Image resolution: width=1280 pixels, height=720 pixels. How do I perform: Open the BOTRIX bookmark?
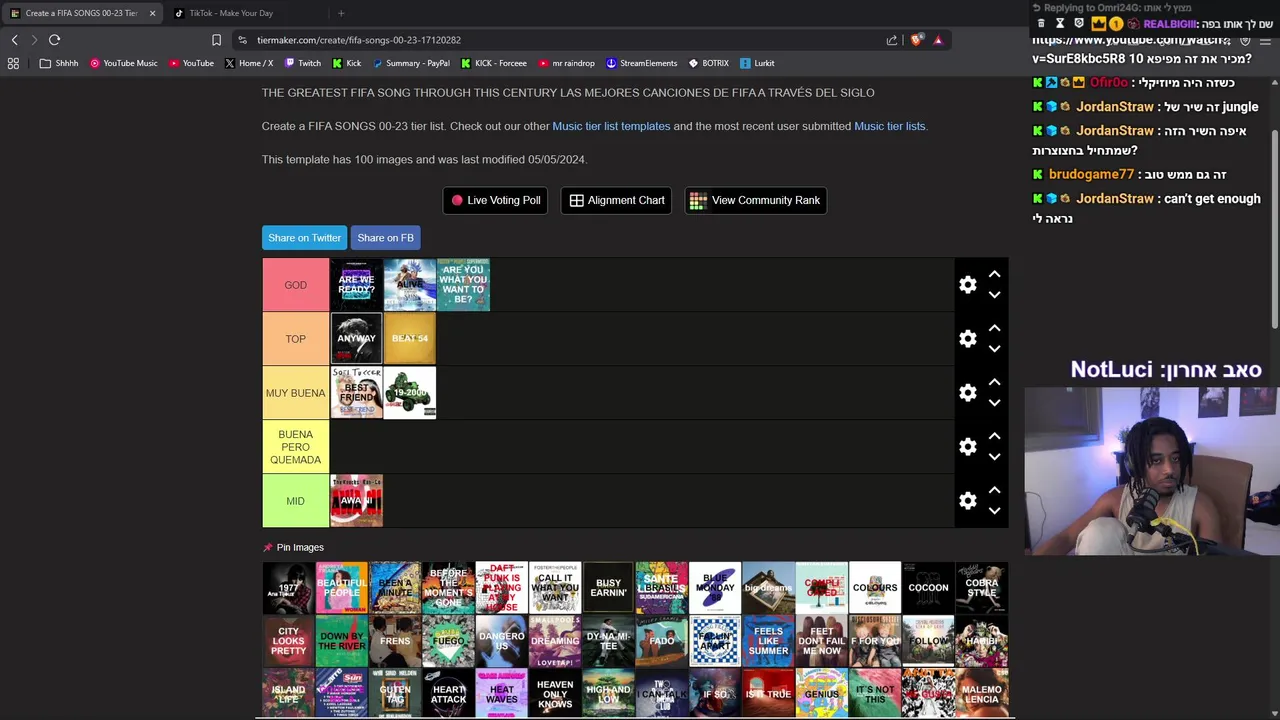point(709,63)
